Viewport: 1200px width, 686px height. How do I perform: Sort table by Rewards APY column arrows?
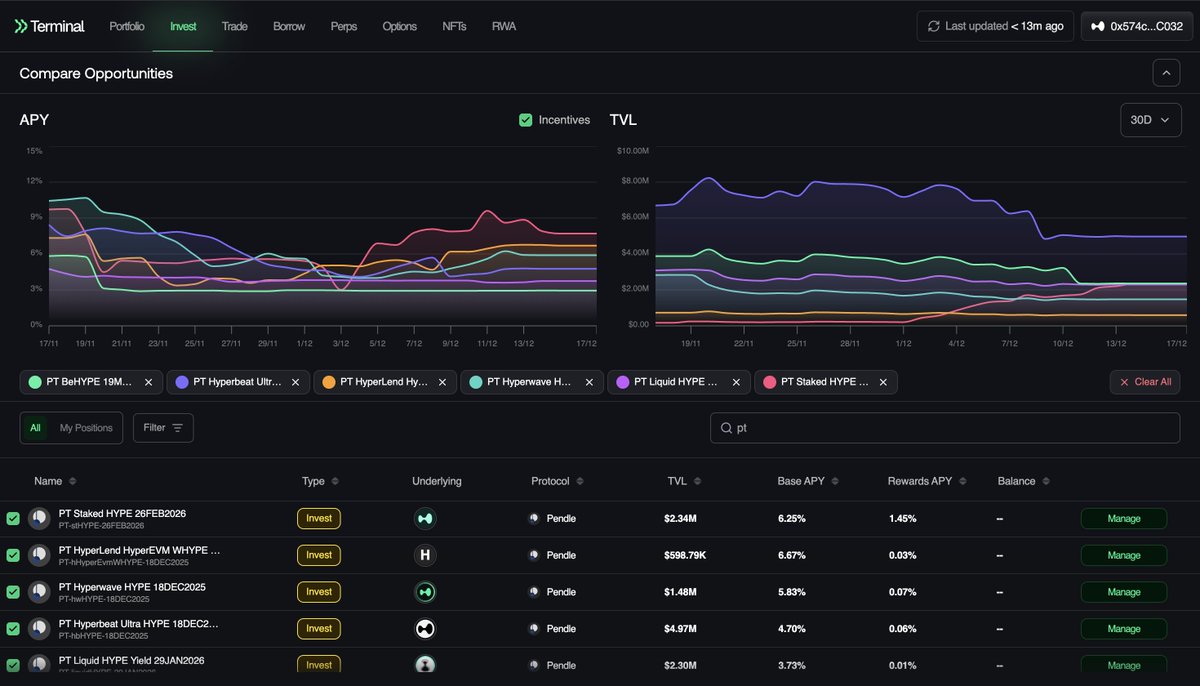point(962,482)
